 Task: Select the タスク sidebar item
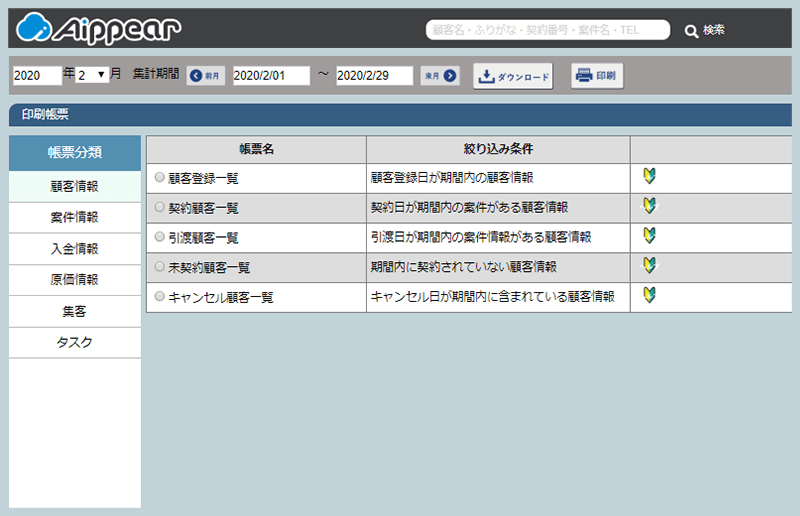coord(74,342)
